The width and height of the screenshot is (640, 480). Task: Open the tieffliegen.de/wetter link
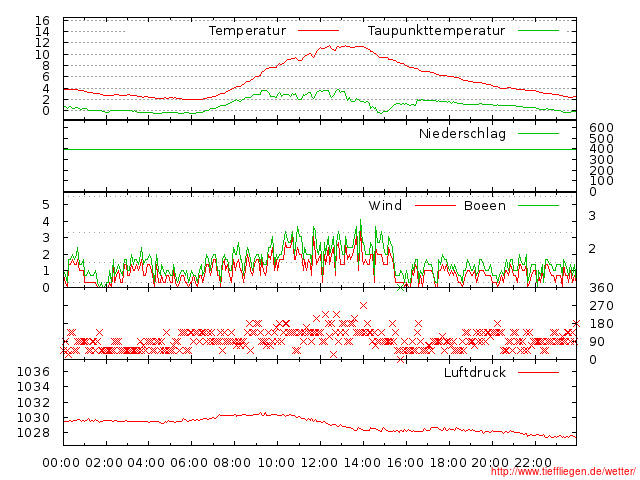coord(564,472)
